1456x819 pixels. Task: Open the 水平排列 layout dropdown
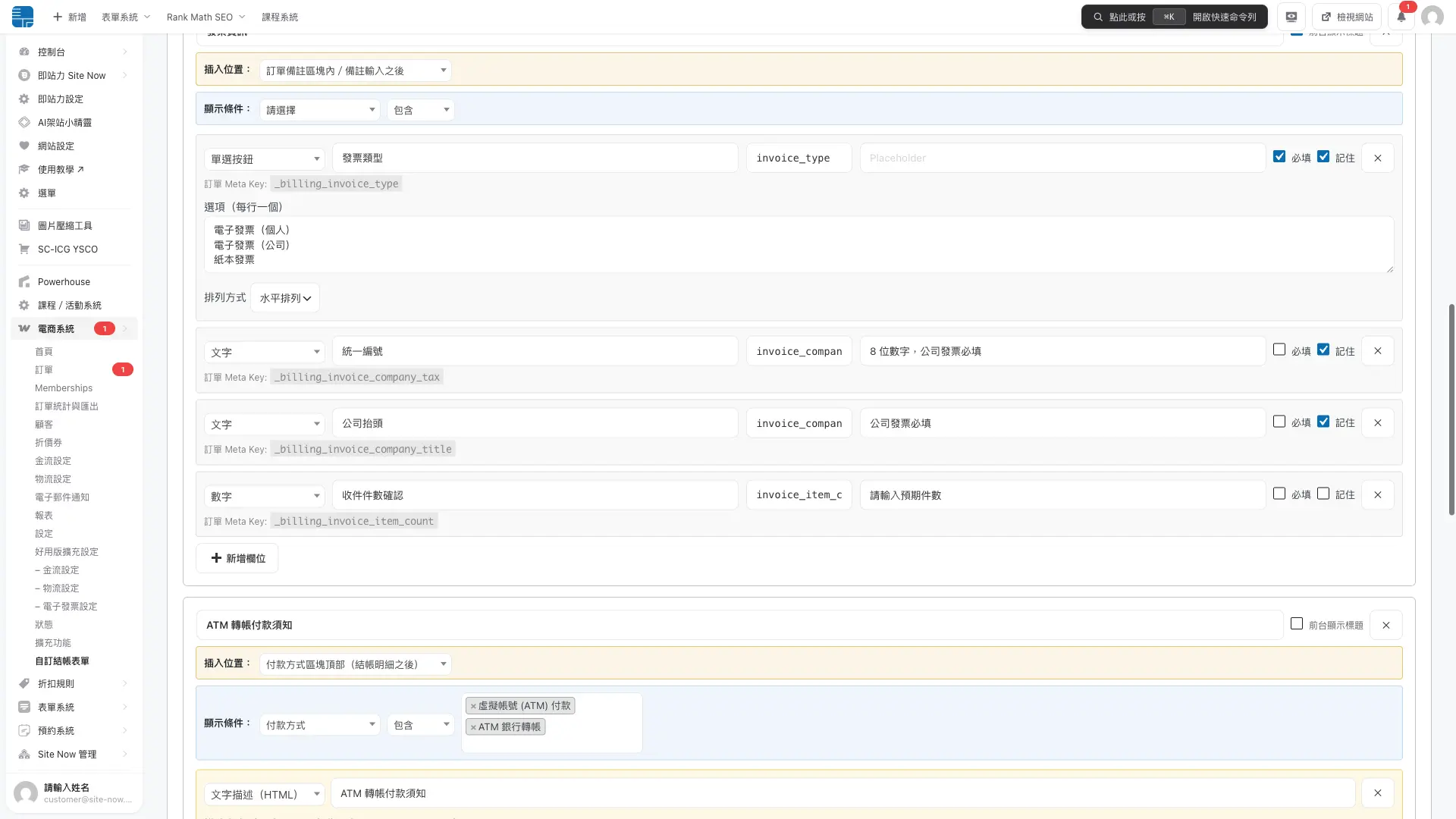point(285,298)
